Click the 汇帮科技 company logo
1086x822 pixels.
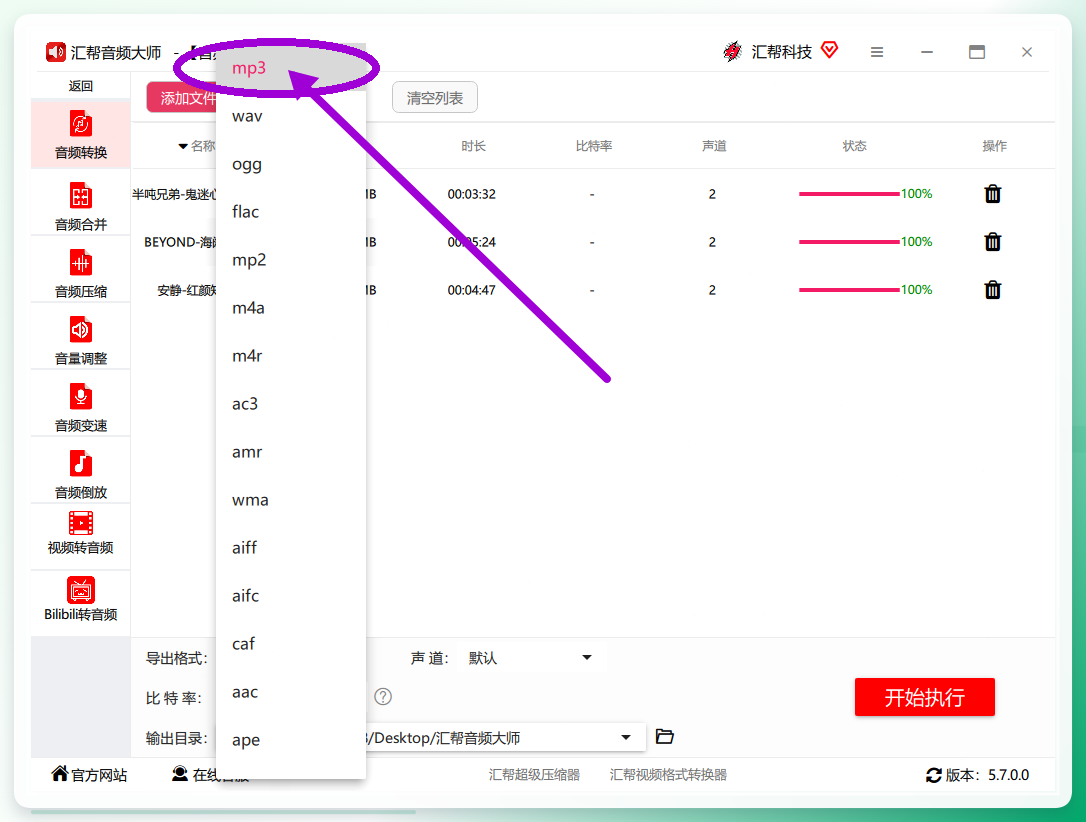click(x=732, y=51)
